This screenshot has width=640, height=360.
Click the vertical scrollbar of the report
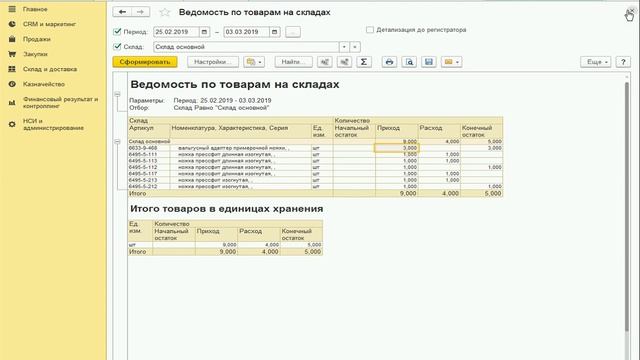coord(627,206)
